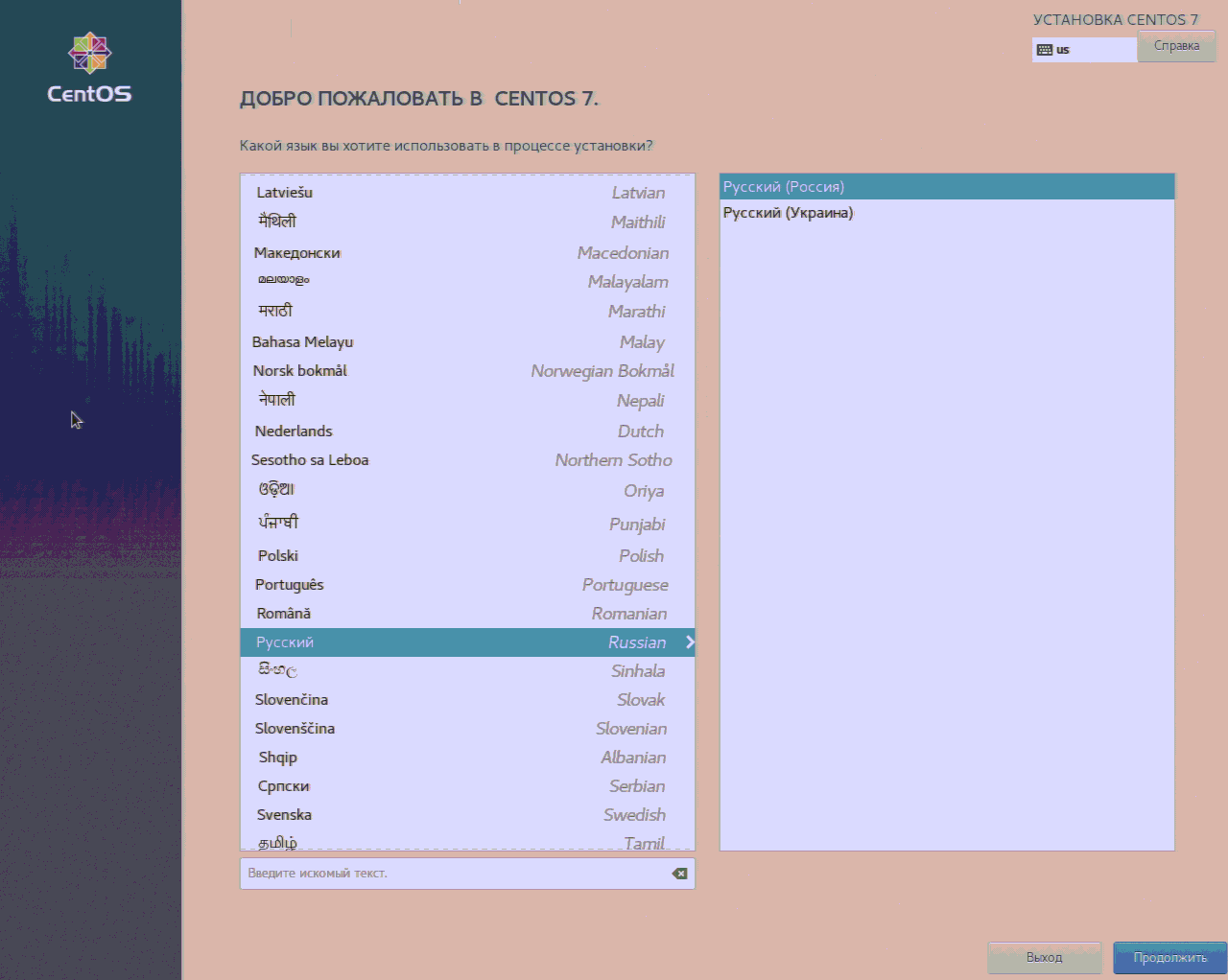The width and height of the screenshot is (1228, 980).
Task: Select Русский (Украина) locale
Action: click(x=947, y=213)
